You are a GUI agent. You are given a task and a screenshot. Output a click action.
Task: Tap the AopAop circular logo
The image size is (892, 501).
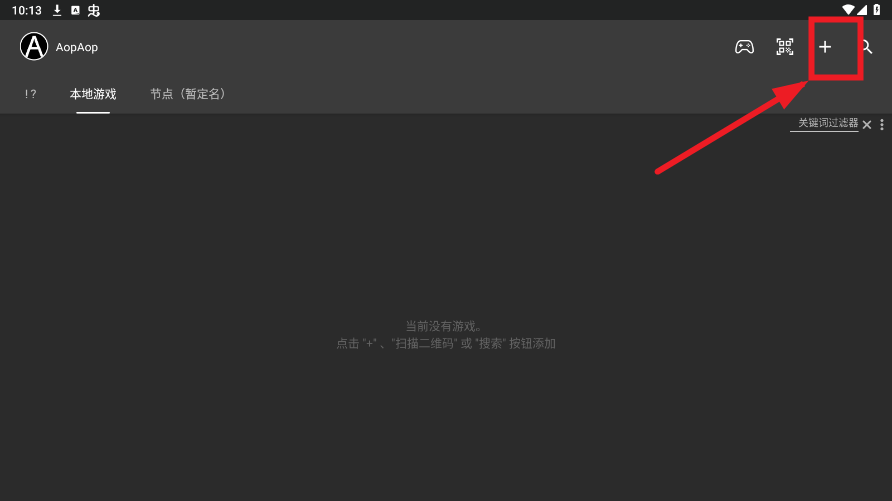34,47
